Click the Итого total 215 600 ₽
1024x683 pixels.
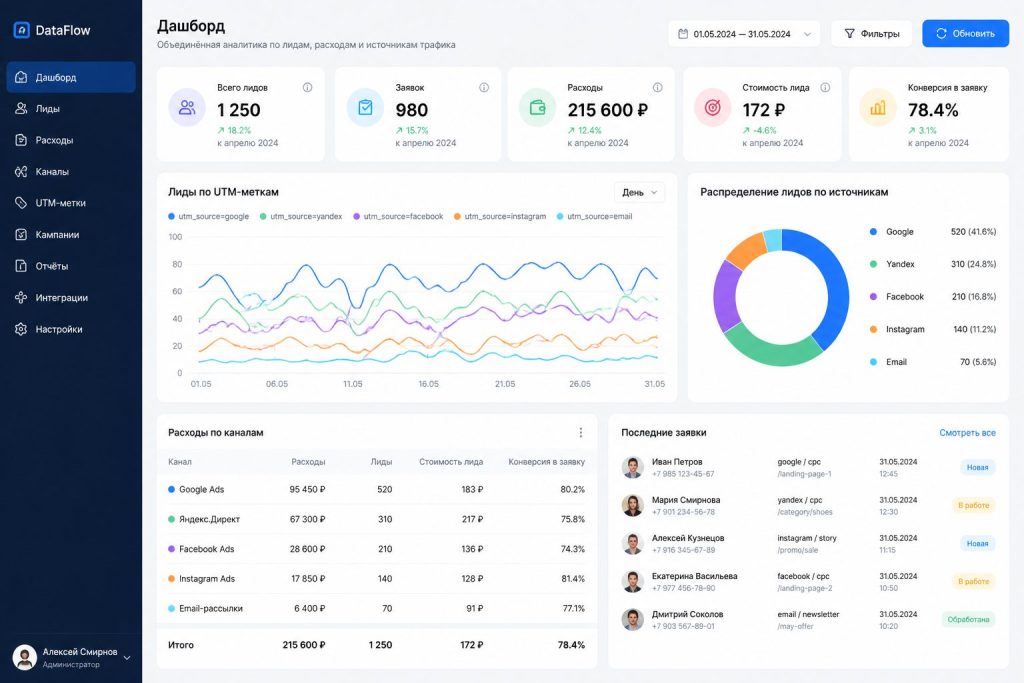coord(304,644)
